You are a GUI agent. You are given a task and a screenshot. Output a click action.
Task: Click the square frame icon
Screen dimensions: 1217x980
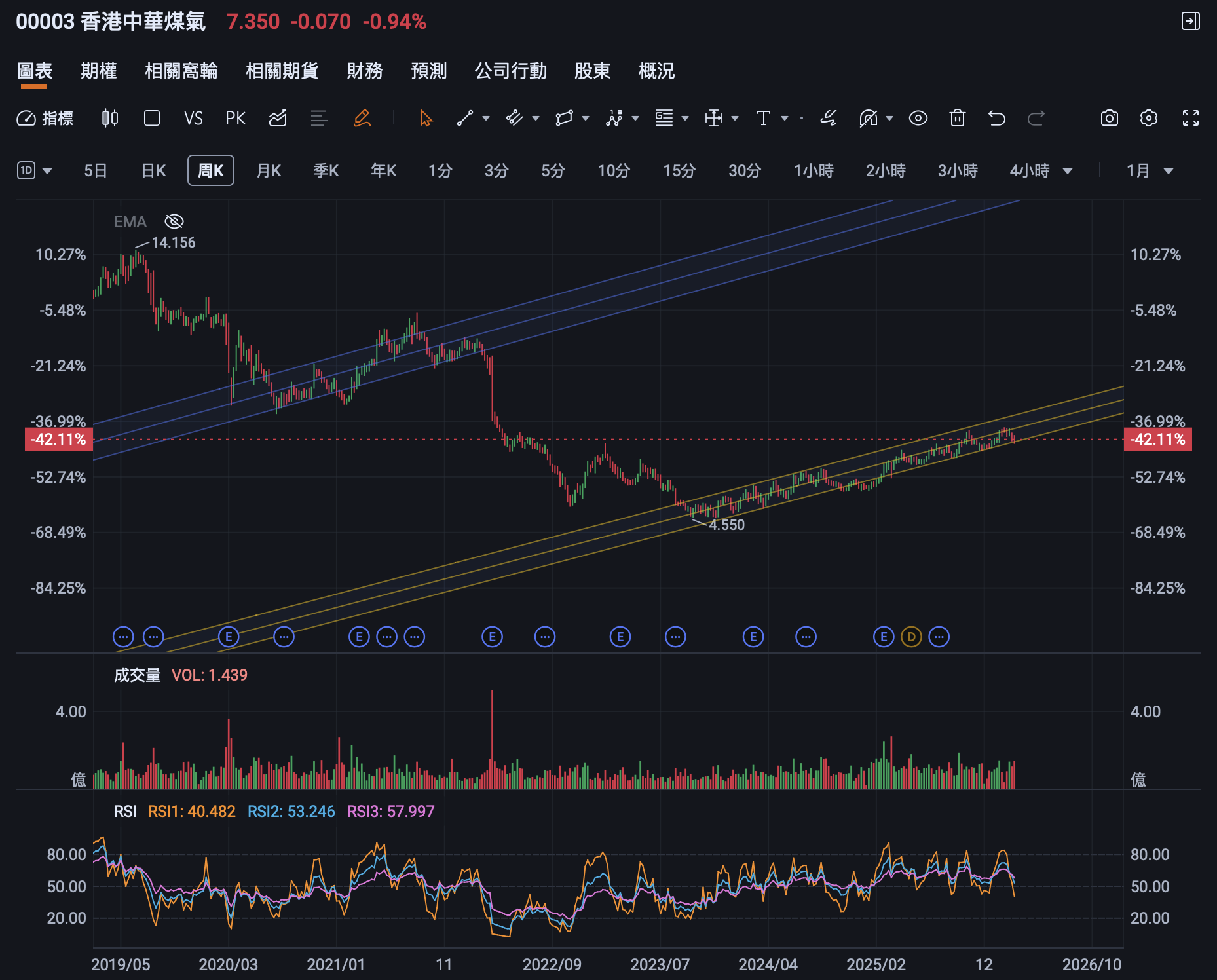pos(152,118)
